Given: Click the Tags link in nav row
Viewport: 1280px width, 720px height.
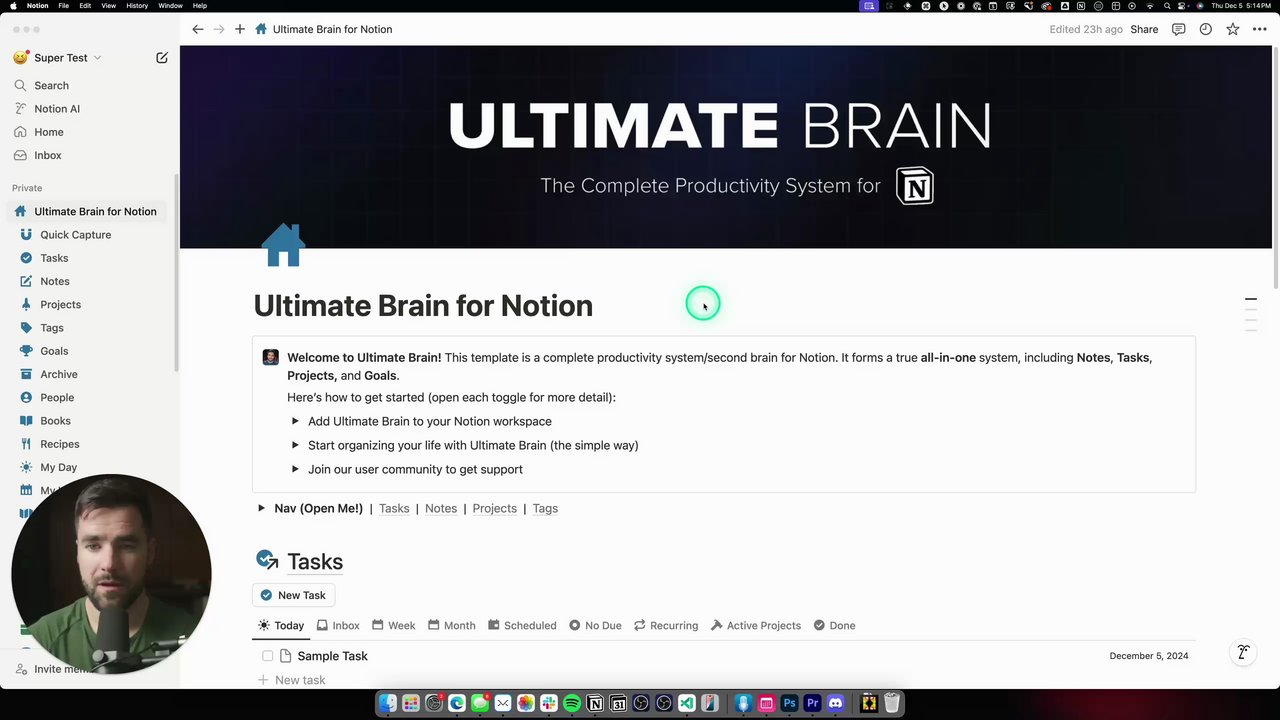Looking at the screenshot, I should (x=545, y=508).
